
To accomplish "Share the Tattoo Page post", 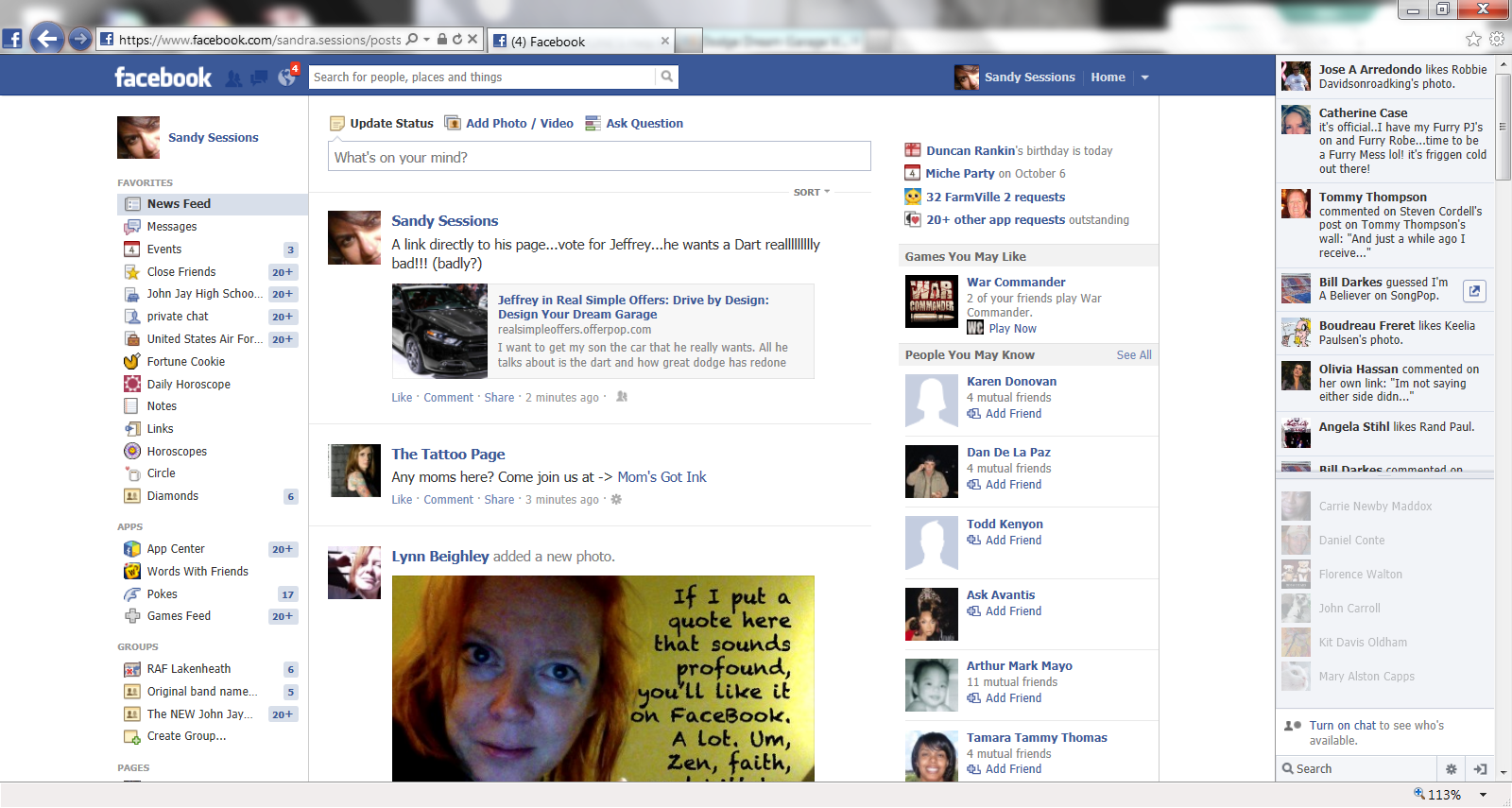I will pos(499,500).
